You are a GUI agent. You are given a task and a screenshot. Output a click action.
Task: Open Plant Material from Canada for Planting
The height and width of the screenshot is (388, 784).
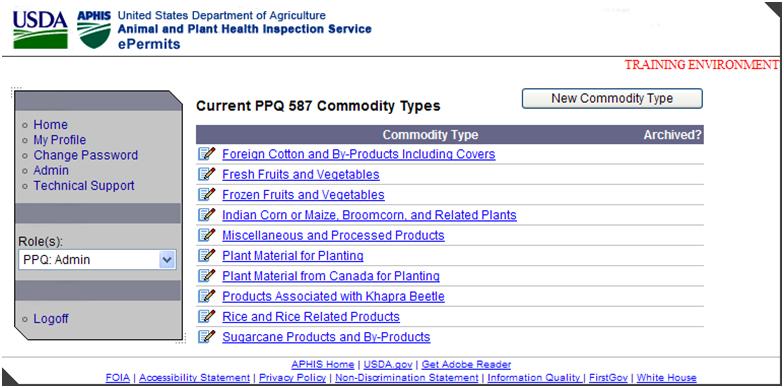pyautogui.click(x=331, y=276)
